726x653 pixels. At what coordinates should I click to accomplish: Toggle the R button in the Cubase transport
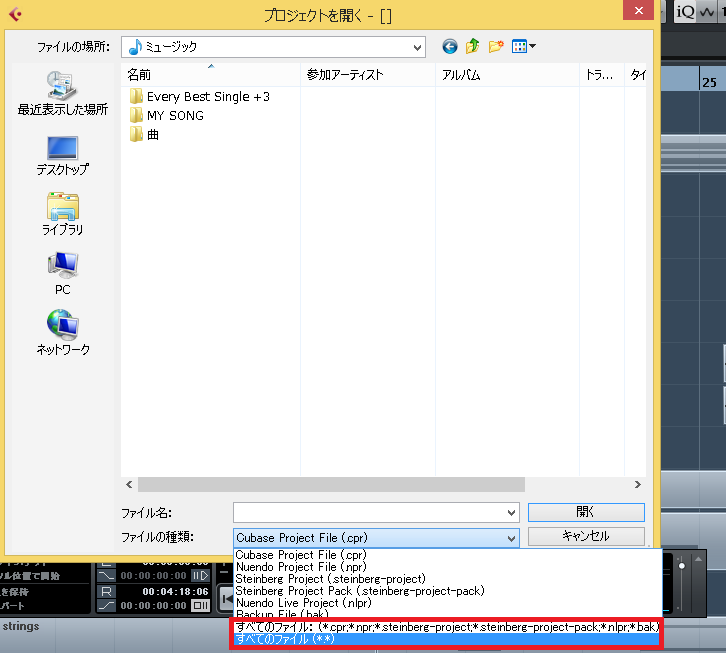106,591
